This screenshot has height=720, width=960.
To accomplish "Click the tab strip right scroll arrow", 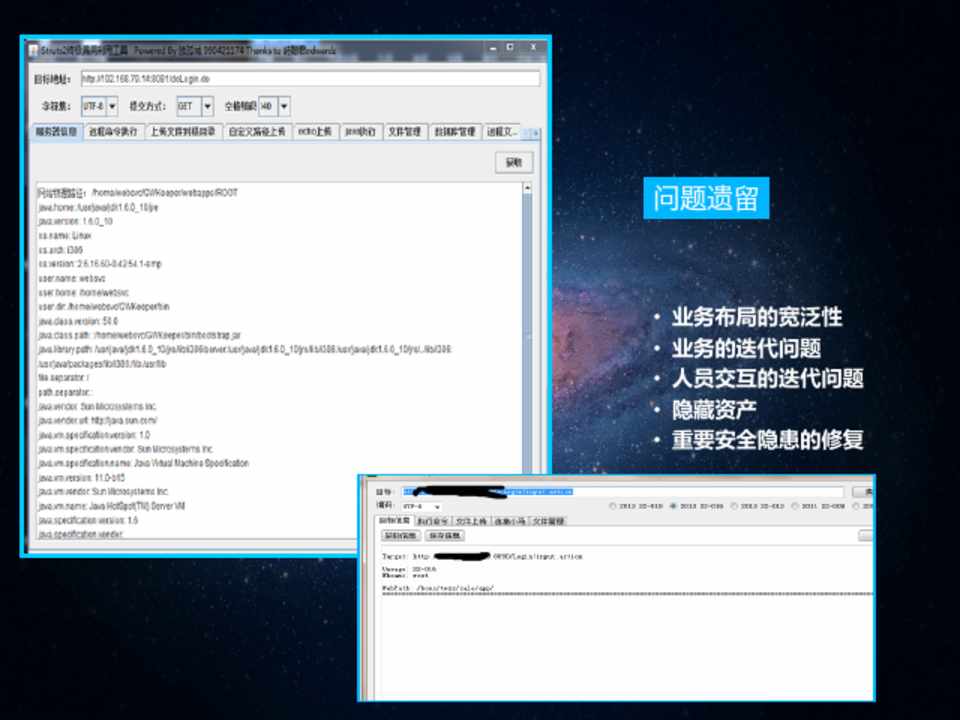I will [536, 132].
